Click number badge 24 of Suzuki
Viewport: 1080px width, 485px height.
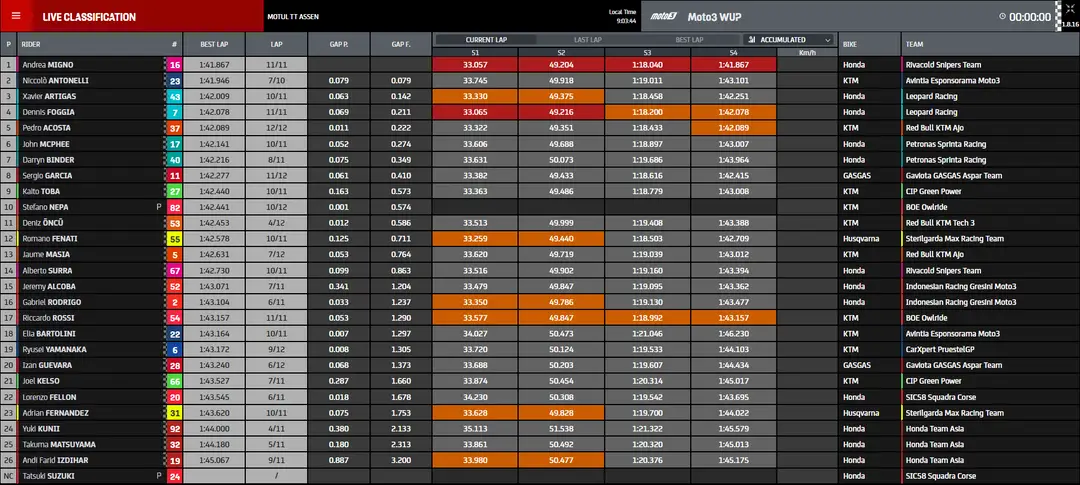pyautogui.click(x=174, y=476)
